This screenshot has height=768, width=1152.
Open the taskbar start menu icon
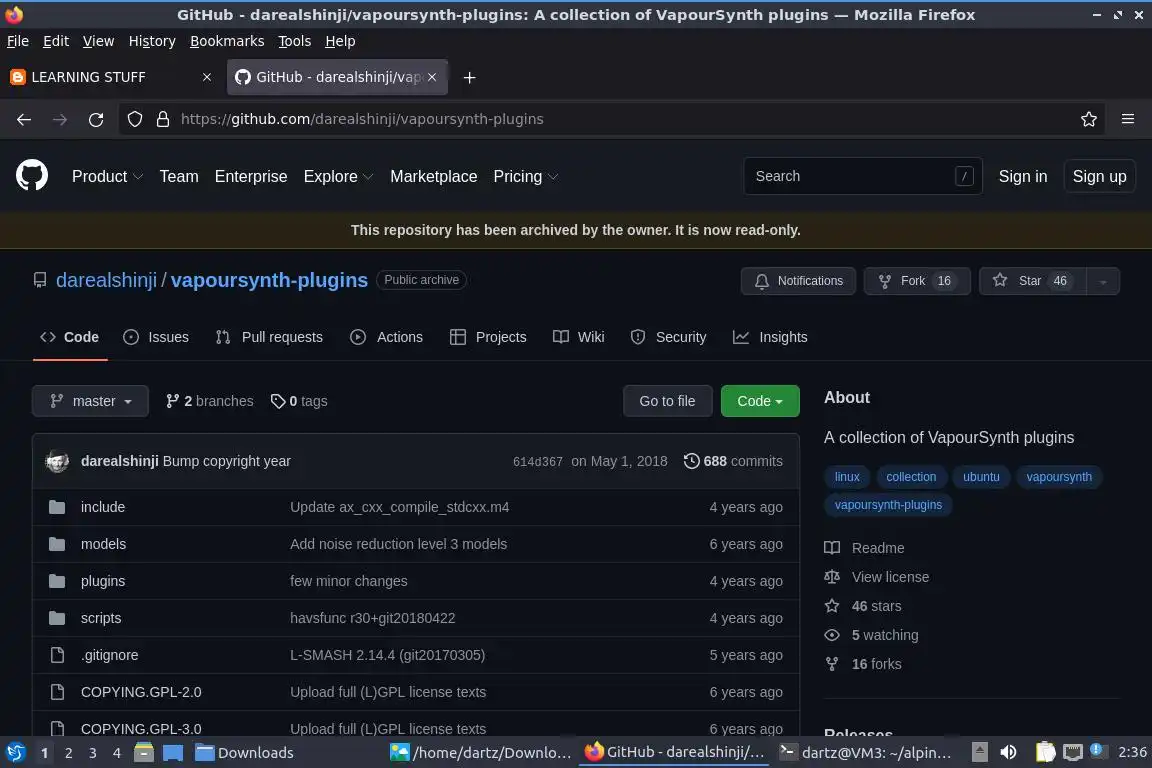(15, 752)
